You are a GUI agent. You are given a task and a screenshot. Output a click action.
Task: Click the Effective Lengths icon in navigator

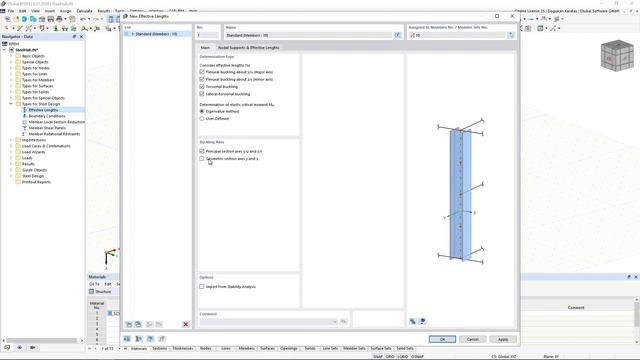click(24, 110)
